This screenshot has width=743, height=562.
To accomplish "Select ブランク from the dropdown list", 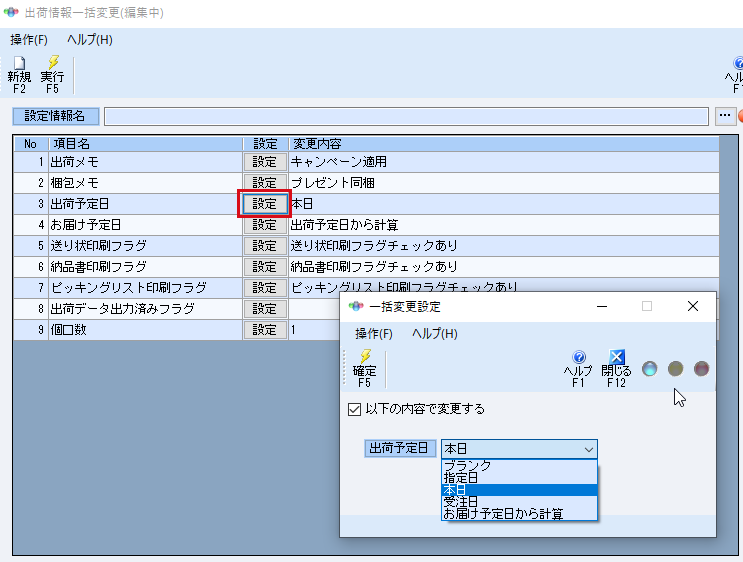I will pos(519,466).
